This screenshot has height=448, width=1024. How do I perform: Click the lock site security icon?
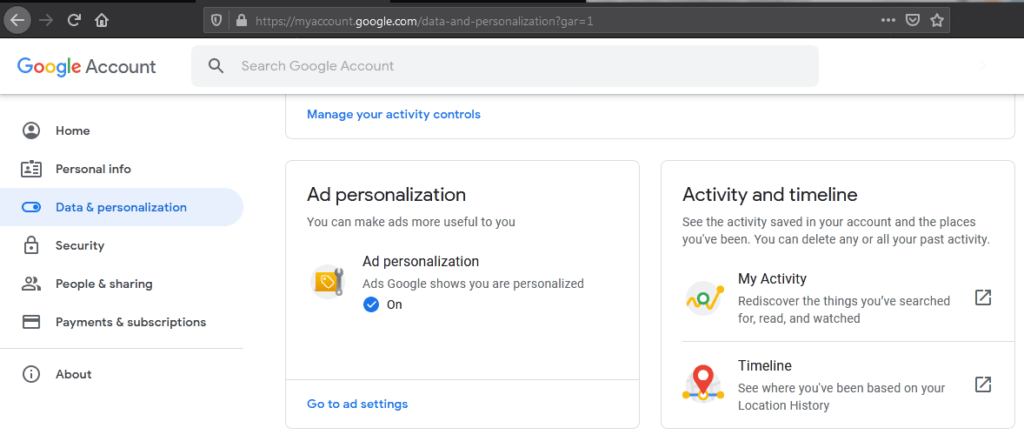[238, 20]
